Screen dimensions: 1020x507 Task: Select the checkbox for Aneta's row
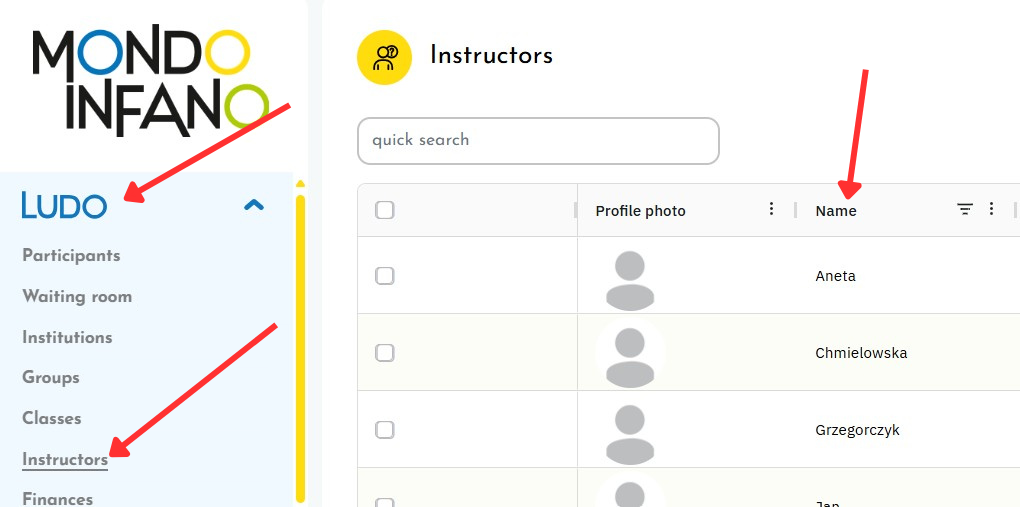385,276
